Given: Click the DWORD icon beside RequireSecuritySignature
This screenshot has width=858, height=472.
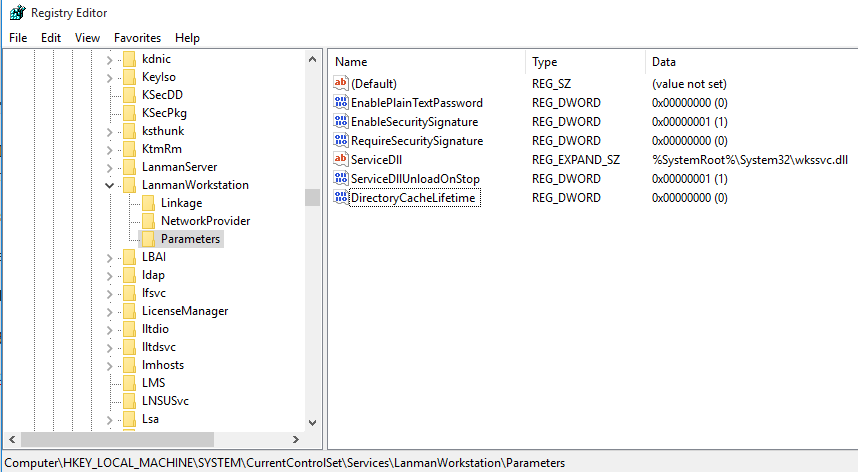Looking at the screenshot, I should pos(341,141).
